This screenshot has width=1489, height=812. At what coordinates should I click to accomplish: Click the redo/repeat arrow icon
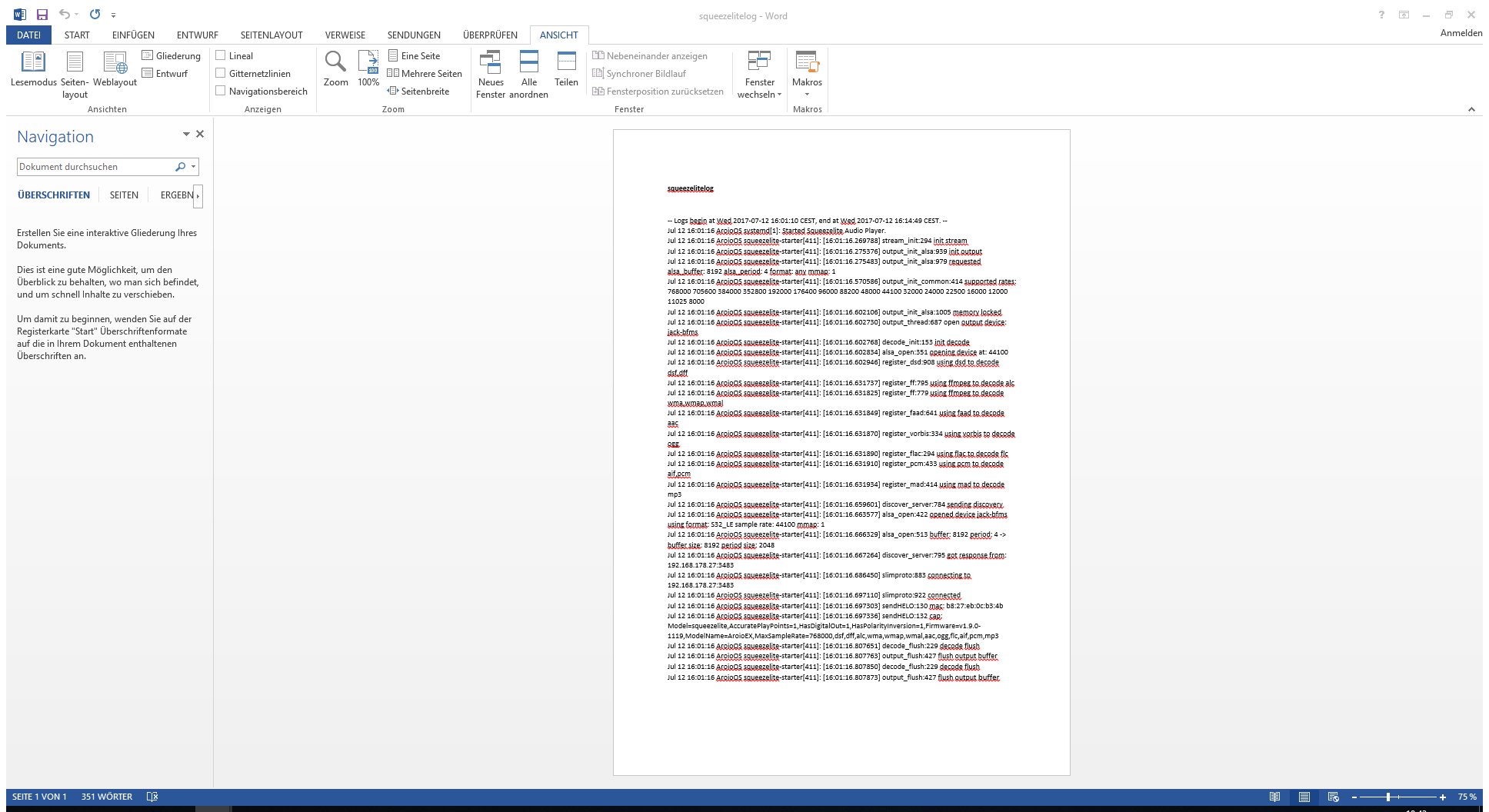[x=95, y=15]
